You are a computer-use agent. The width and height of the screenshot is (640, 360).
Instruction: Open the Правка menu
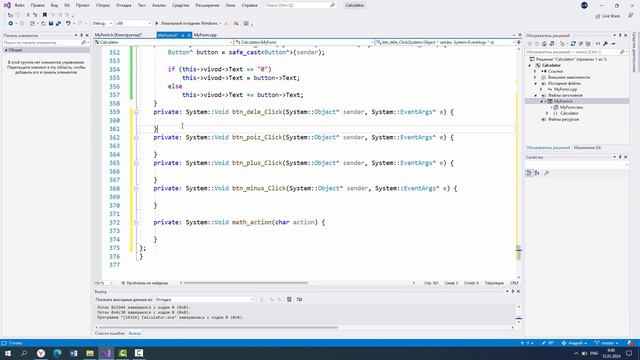tap(38, 5)
